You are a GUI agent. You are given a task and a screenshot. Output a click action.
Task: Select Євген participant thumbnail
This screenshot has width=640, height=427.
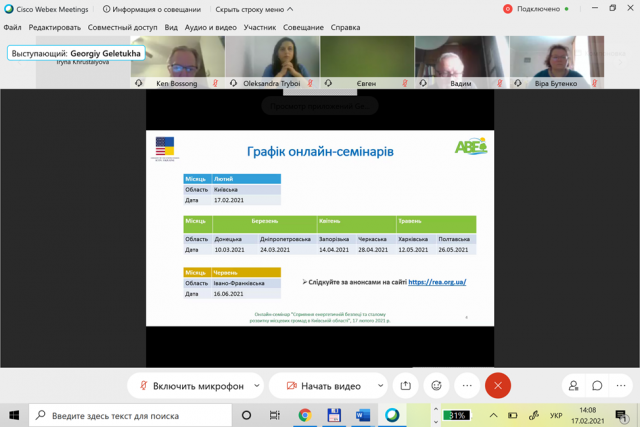367,62
